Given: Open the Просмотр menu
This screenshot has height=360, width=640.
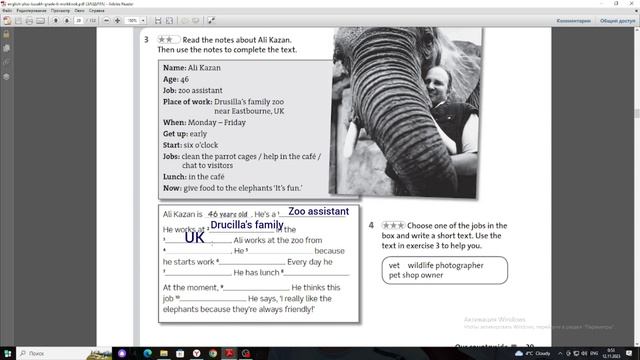Looking at the screenshot, I should [60, 11].
